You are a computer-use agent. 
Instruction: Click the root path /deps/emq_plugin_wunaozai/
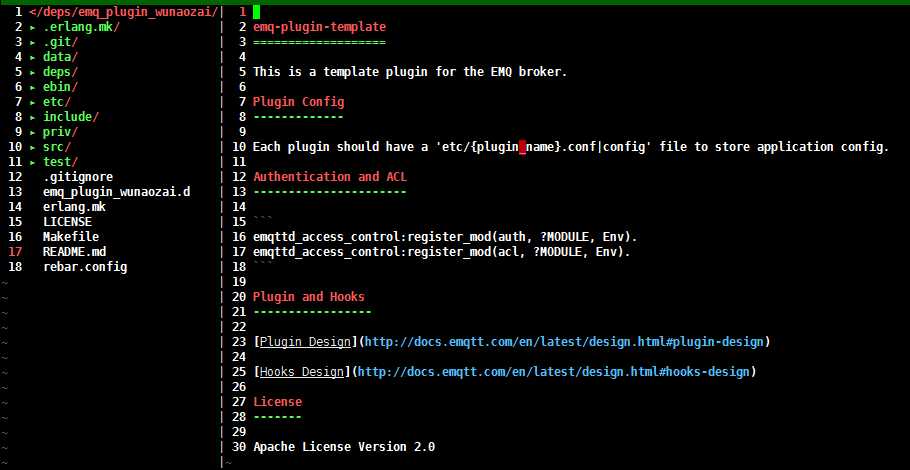[x=123, y=12]
